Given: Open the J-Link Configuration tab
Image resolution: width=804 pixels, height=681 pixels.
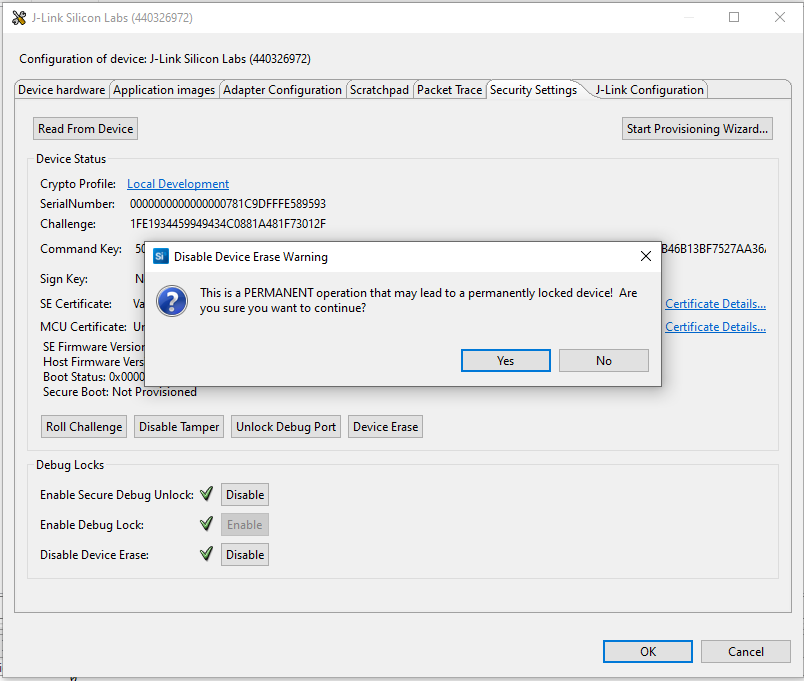Looking at the screenshot, I should (649, 90).
